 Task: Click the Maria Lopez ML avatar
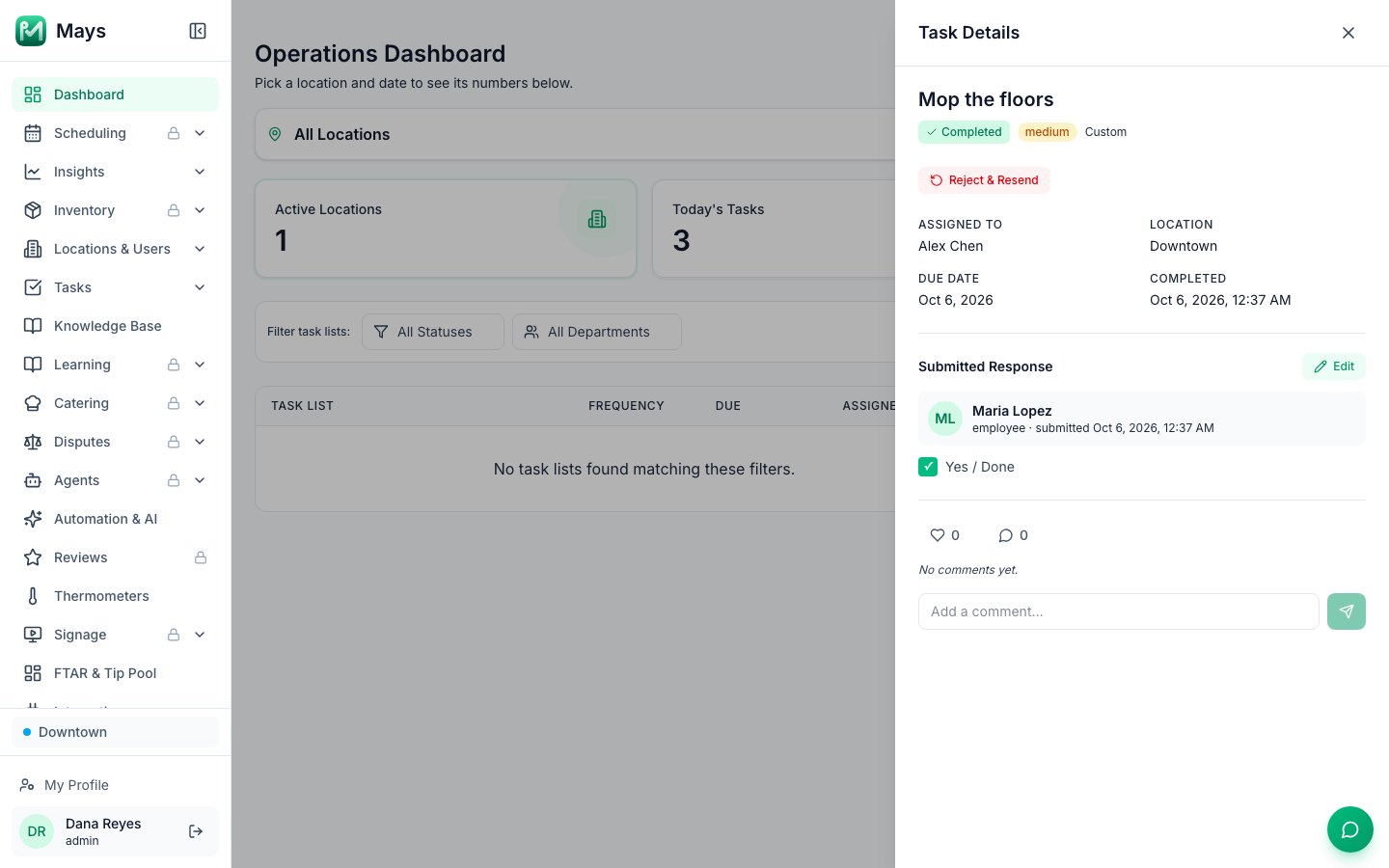pyautogui.click(x=945, y=419)
